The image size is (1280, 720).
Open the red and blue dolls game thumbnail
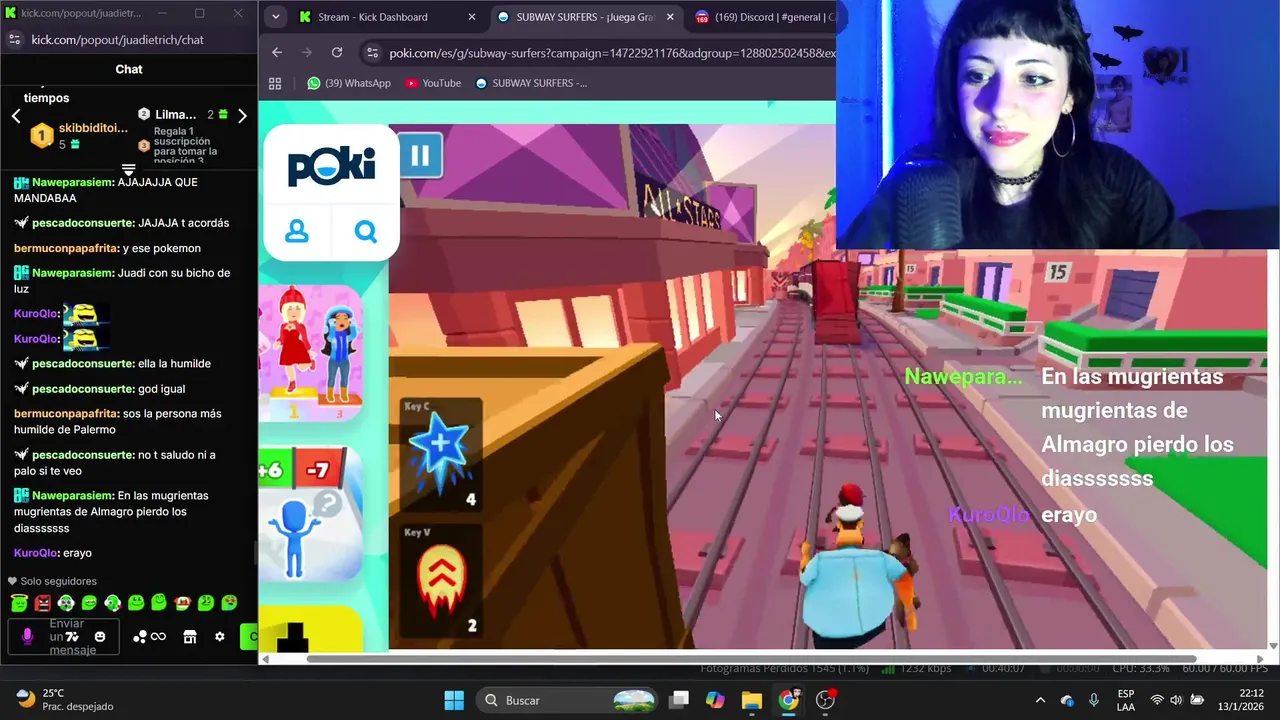coord(311,353)
